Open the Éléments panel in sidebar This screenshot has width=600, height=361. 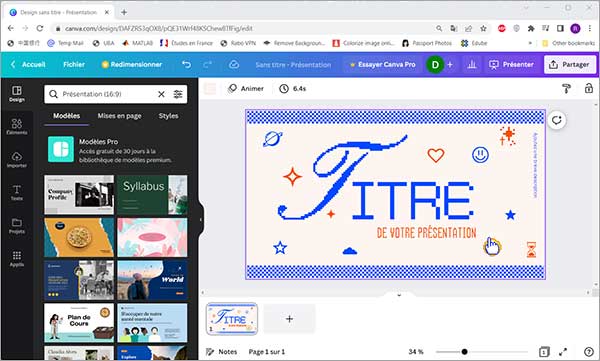click(17, 127)
